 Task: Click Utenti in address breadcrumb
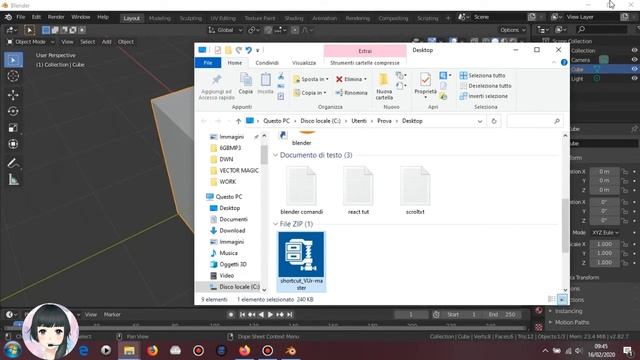pyautogui.click(x=359, y=121)
